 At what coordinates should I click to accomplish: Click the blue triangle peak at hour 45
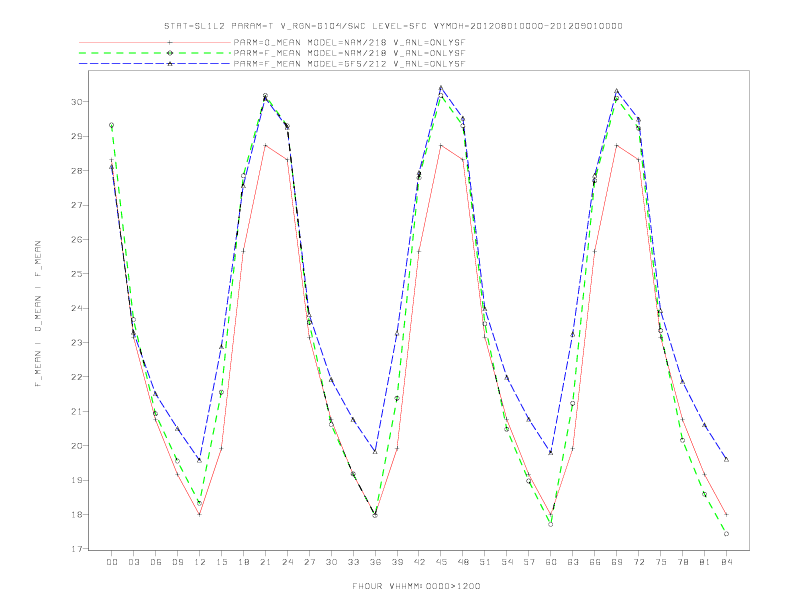tap(441, 88)
